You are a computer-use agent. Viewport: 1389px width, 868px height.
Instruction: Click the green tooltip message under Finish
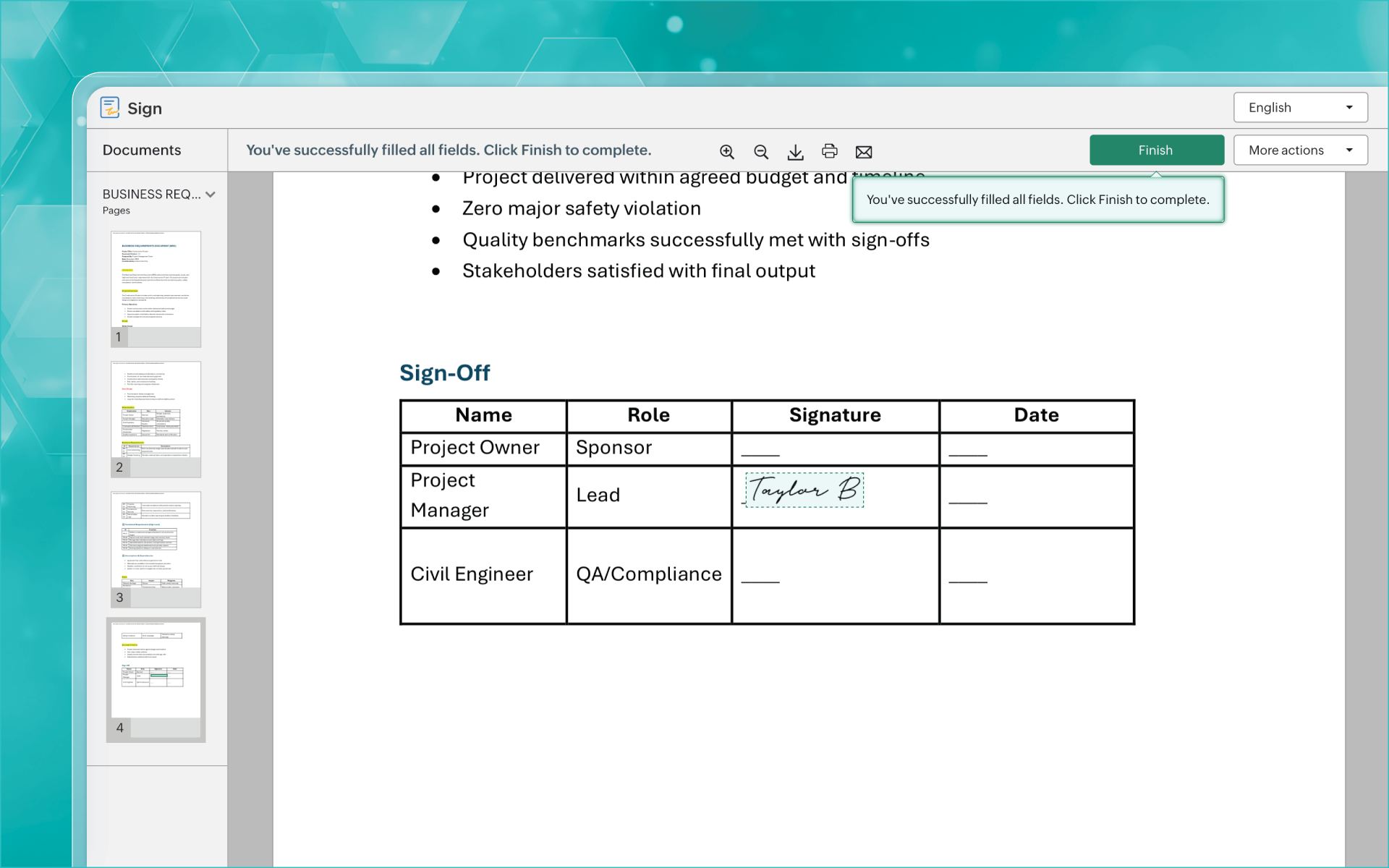[1038, 200]
